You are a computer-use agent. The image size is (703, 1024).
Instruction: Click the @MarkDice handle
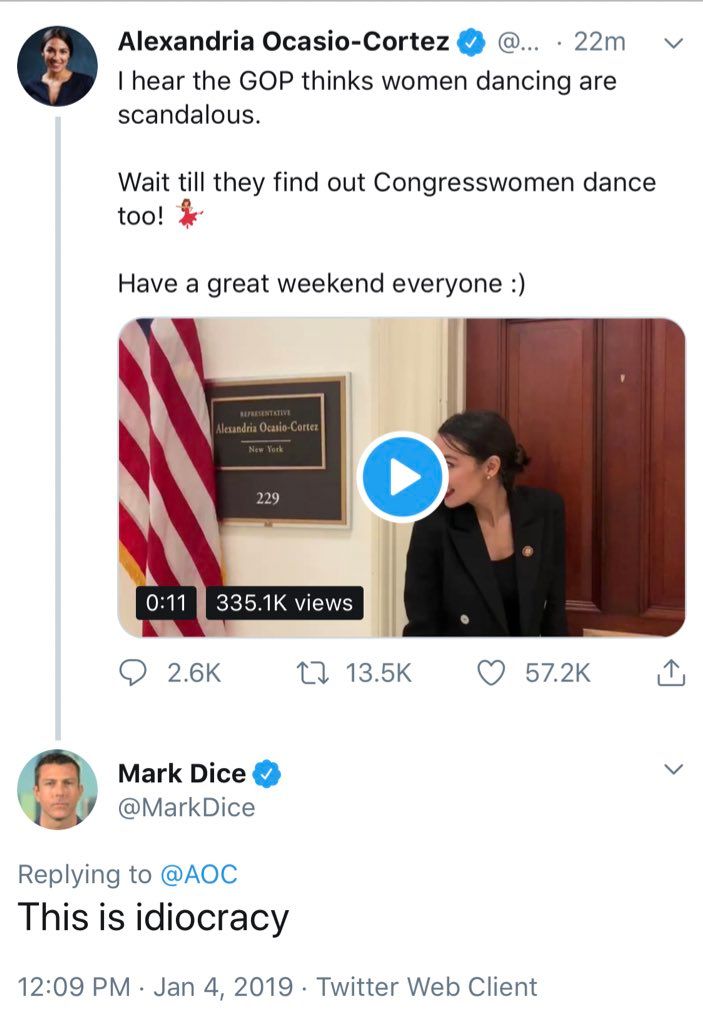(x=187, y=807)
